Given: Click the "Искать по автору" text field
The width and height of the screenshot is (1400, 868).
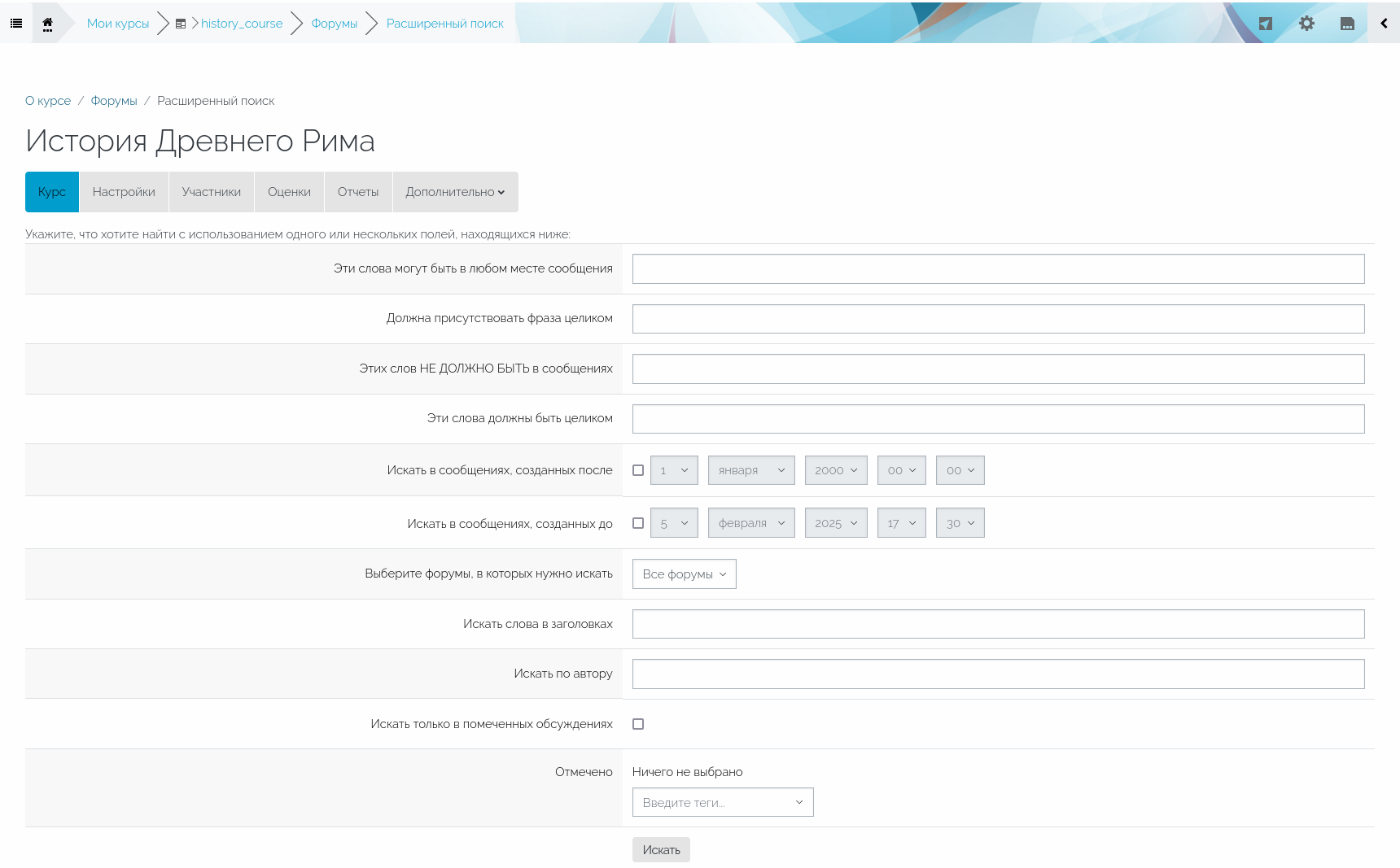Looking at the screenshot, I should click(998, 674).
